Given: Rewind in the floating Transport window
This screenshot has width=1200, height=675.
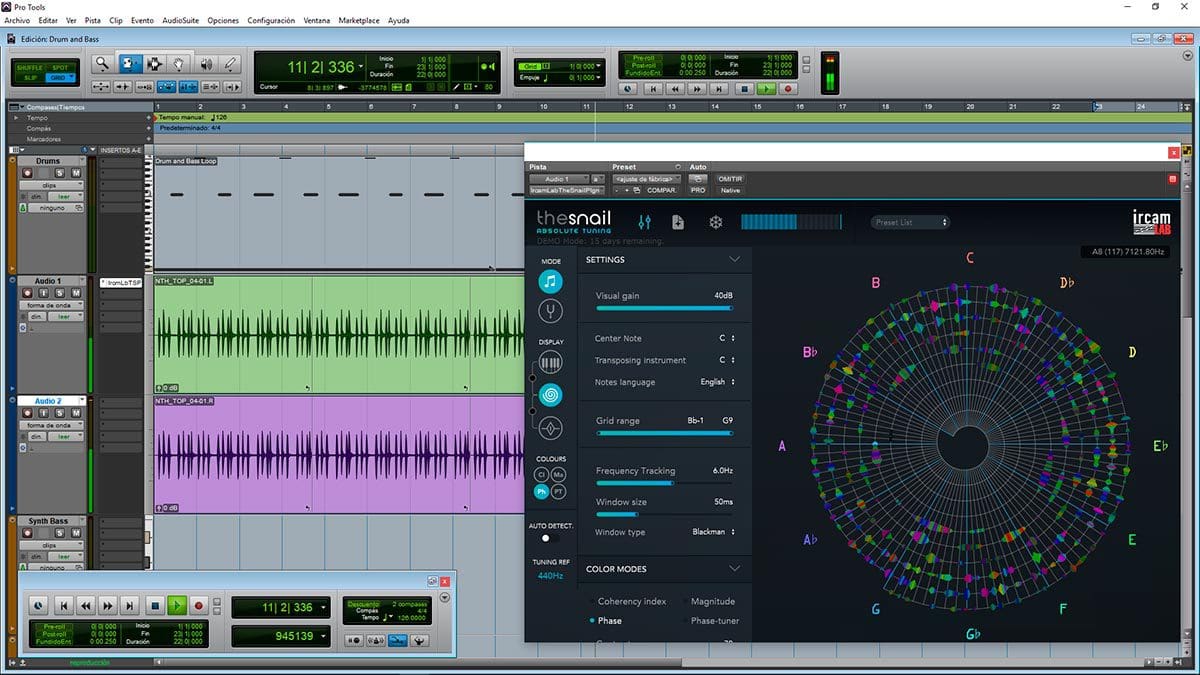Looking at the screenshot, I should pos(86,605).
